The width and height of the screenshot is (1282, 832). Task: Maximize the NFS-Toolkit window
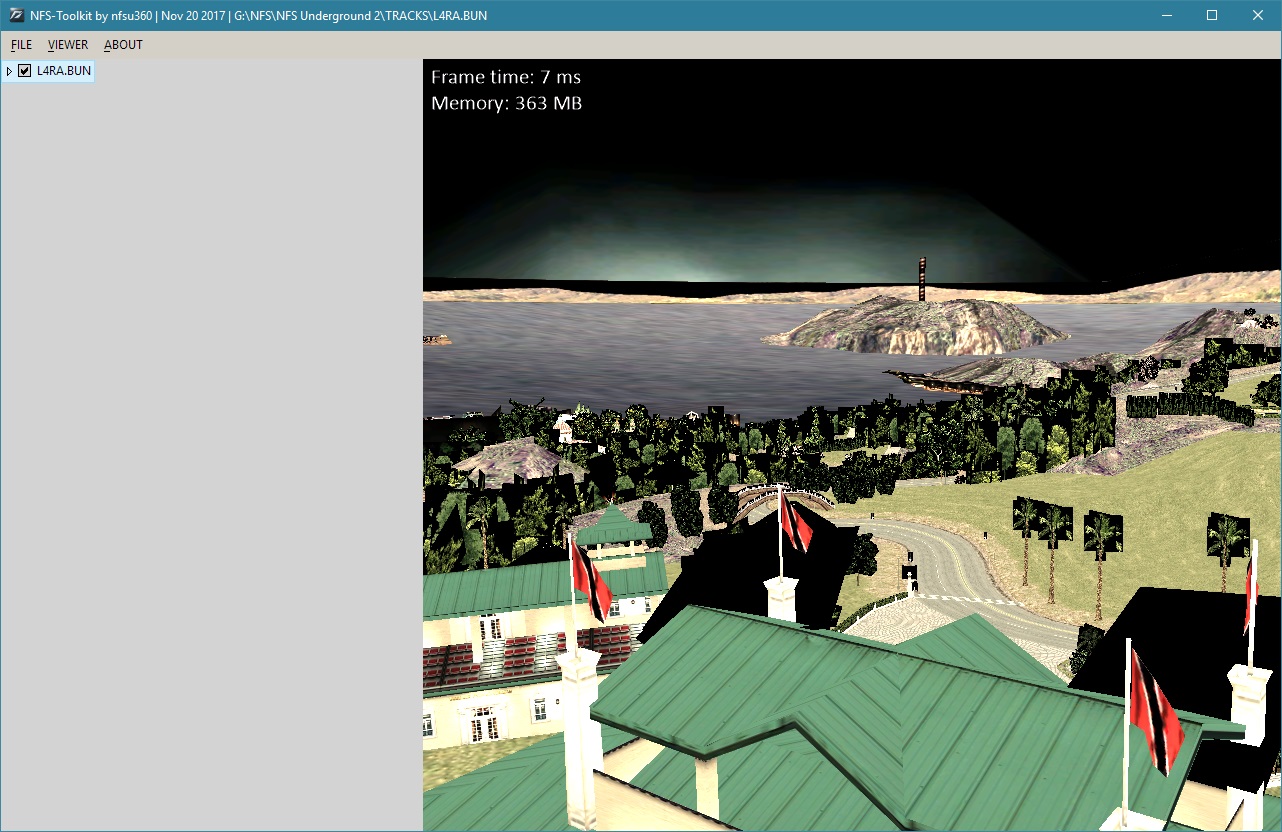1212,15
